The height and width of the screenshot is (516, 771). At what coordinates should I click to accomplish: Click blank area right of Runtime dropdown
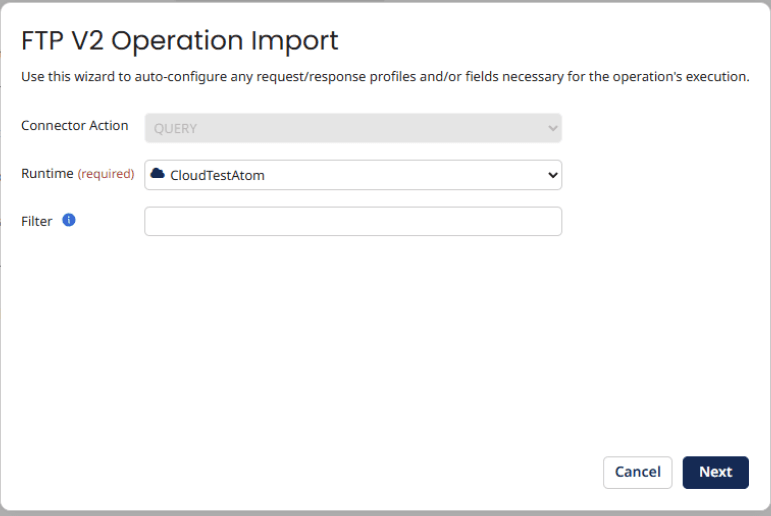coord(660,175)
